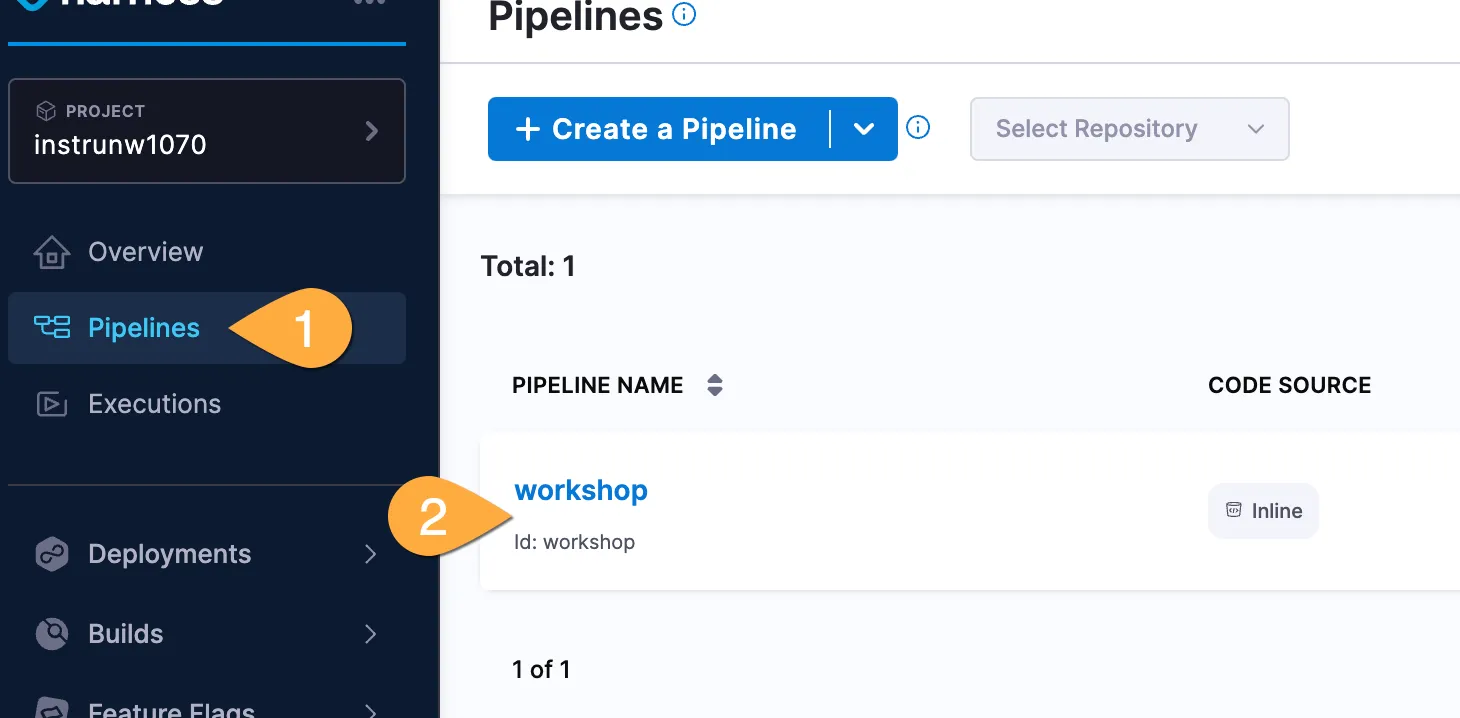Open the workshop pipeline link
This screenshot has height=718, width=1460.
580,491
